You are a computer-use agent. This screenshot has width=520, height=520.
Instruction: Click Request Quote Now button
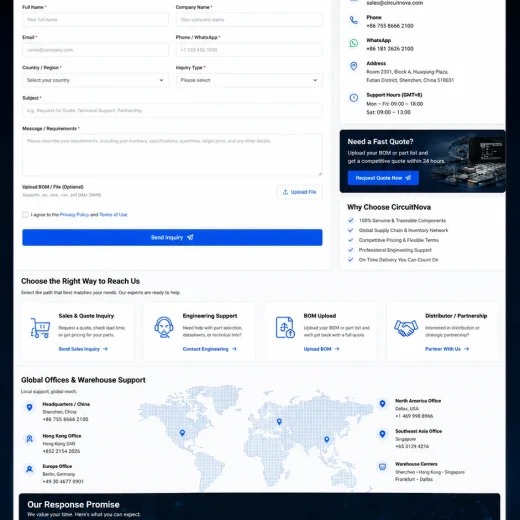(x=383, y=178)
